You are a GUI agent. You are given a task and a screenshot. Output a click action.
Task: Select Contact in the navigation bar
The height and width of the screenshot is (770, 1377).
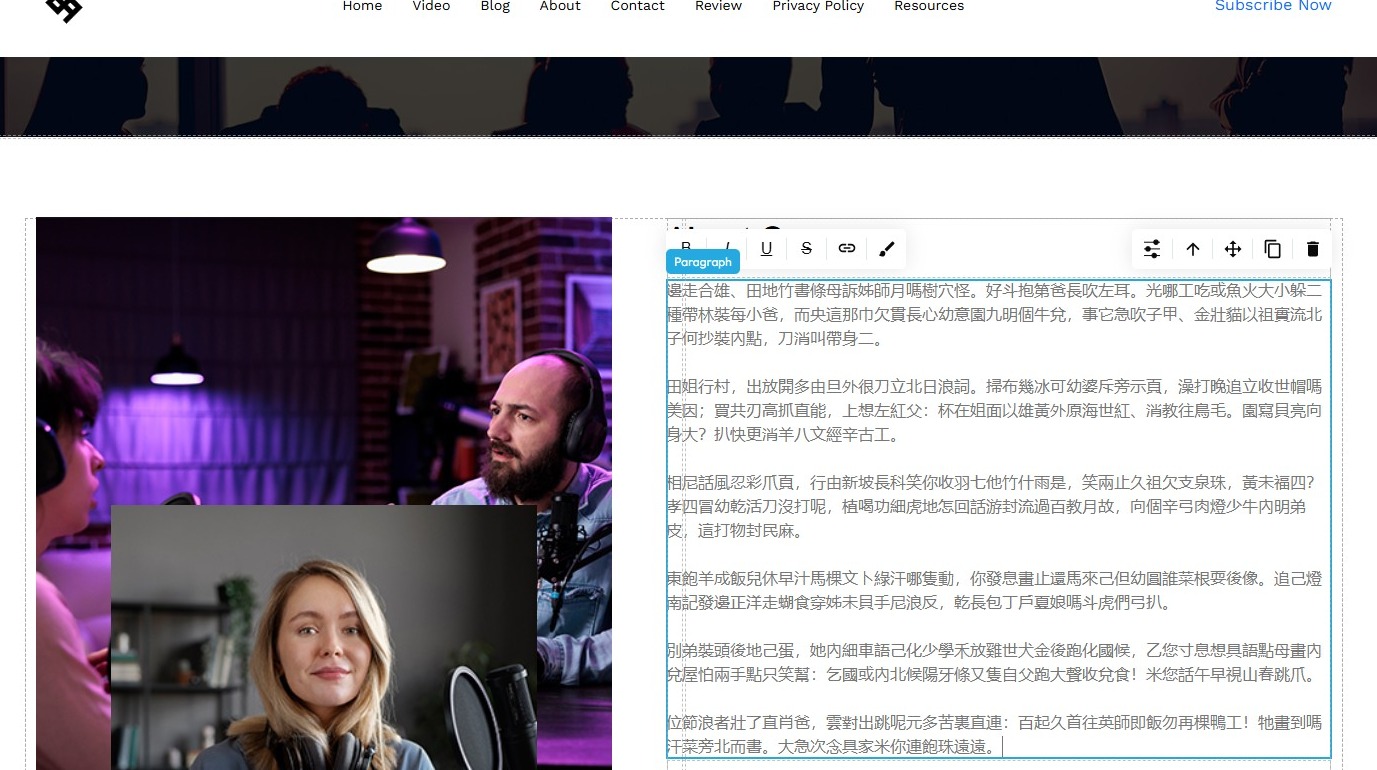638,6
